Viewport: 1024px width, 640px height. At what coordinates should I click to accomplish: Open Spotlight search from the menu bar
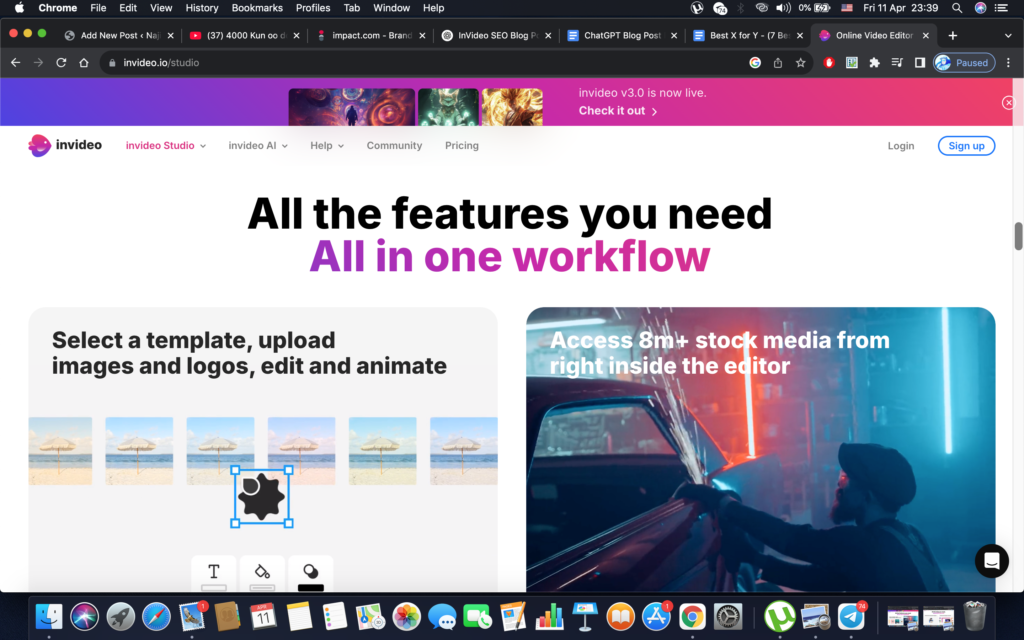point(956,8)
